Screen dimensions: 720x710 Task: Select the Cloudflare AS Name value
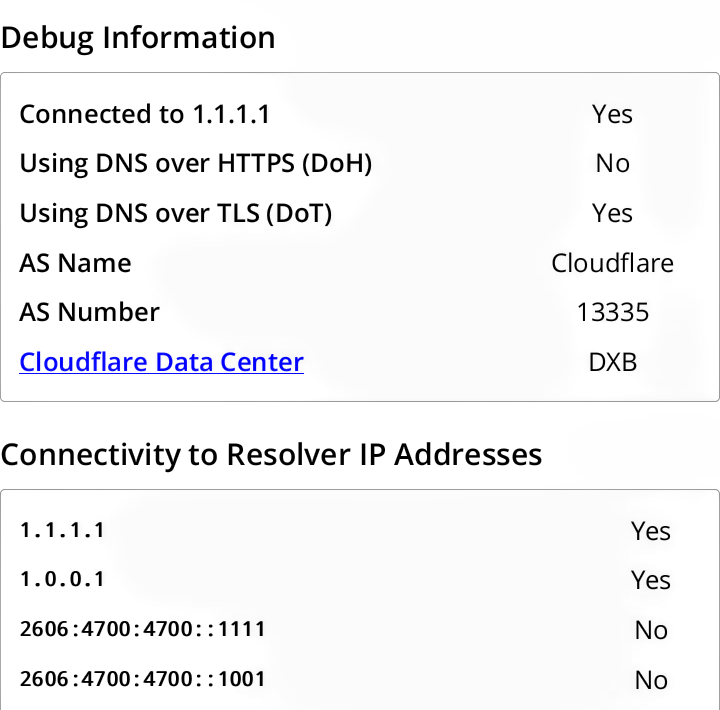click(x=612, y=263)
